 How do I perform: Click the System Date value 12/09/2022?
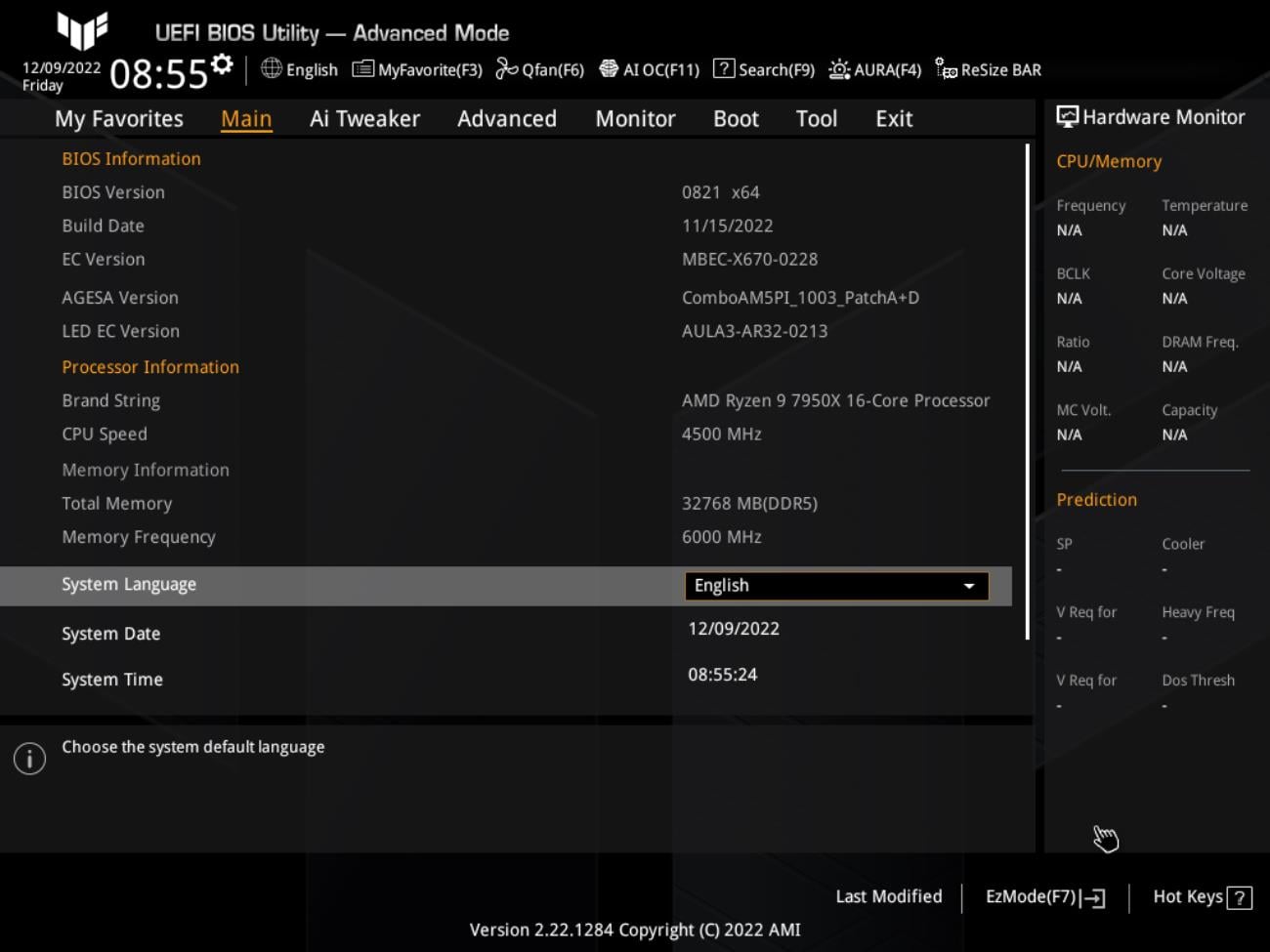point(734,629)
